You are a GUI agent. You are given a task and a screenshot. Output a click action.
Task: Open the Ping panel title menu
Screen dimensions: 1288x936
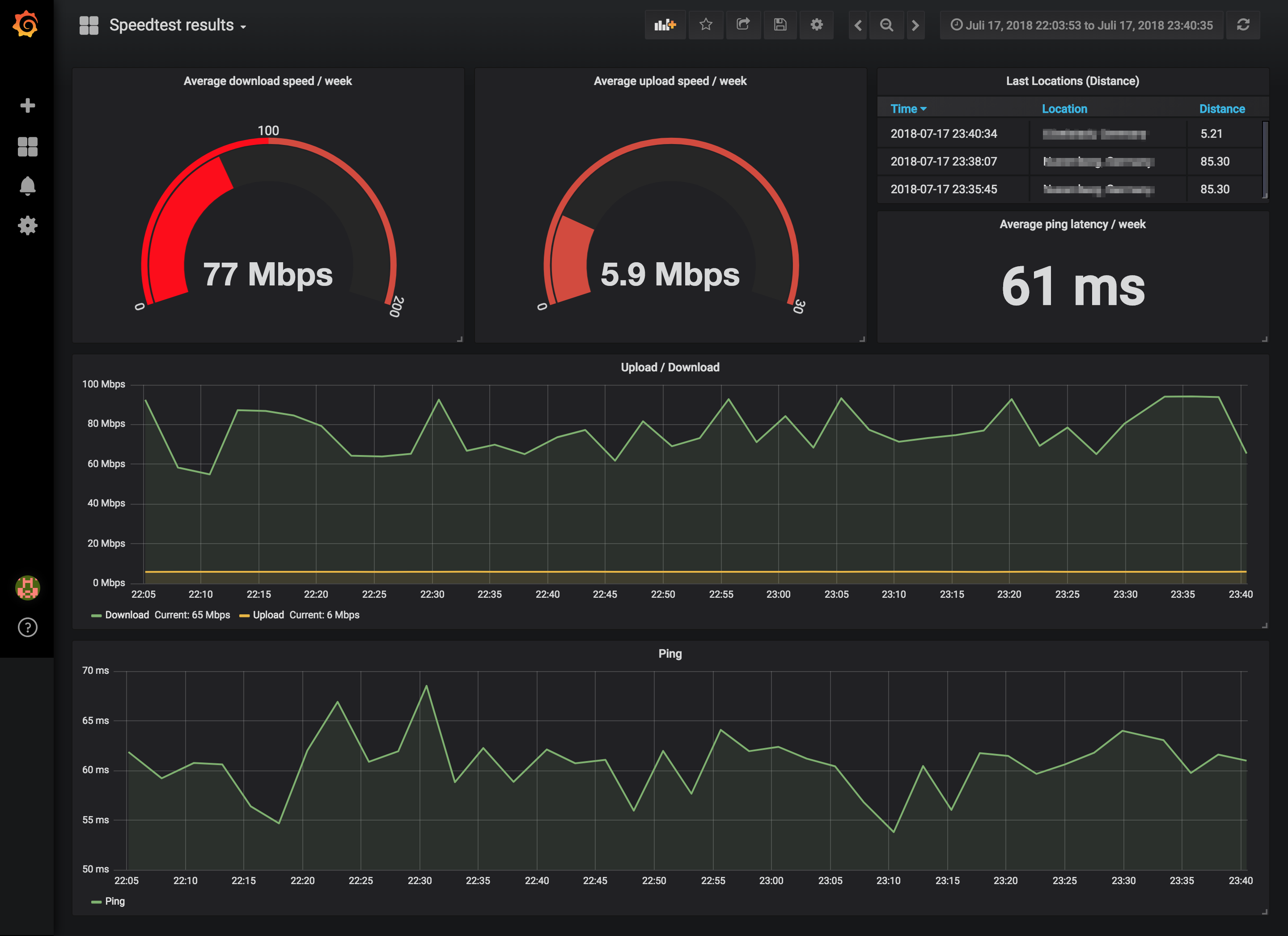670,654
